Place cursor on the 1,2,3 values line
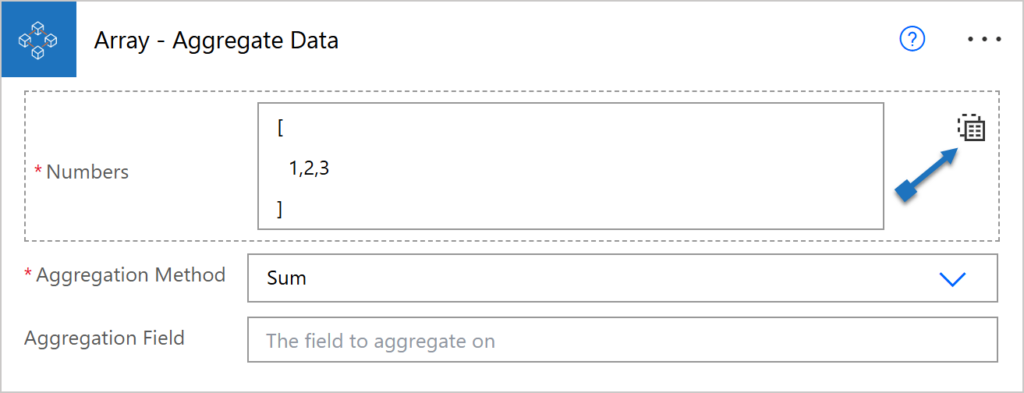Screen dimensions: 1024x393 click(x=309, y=170)
